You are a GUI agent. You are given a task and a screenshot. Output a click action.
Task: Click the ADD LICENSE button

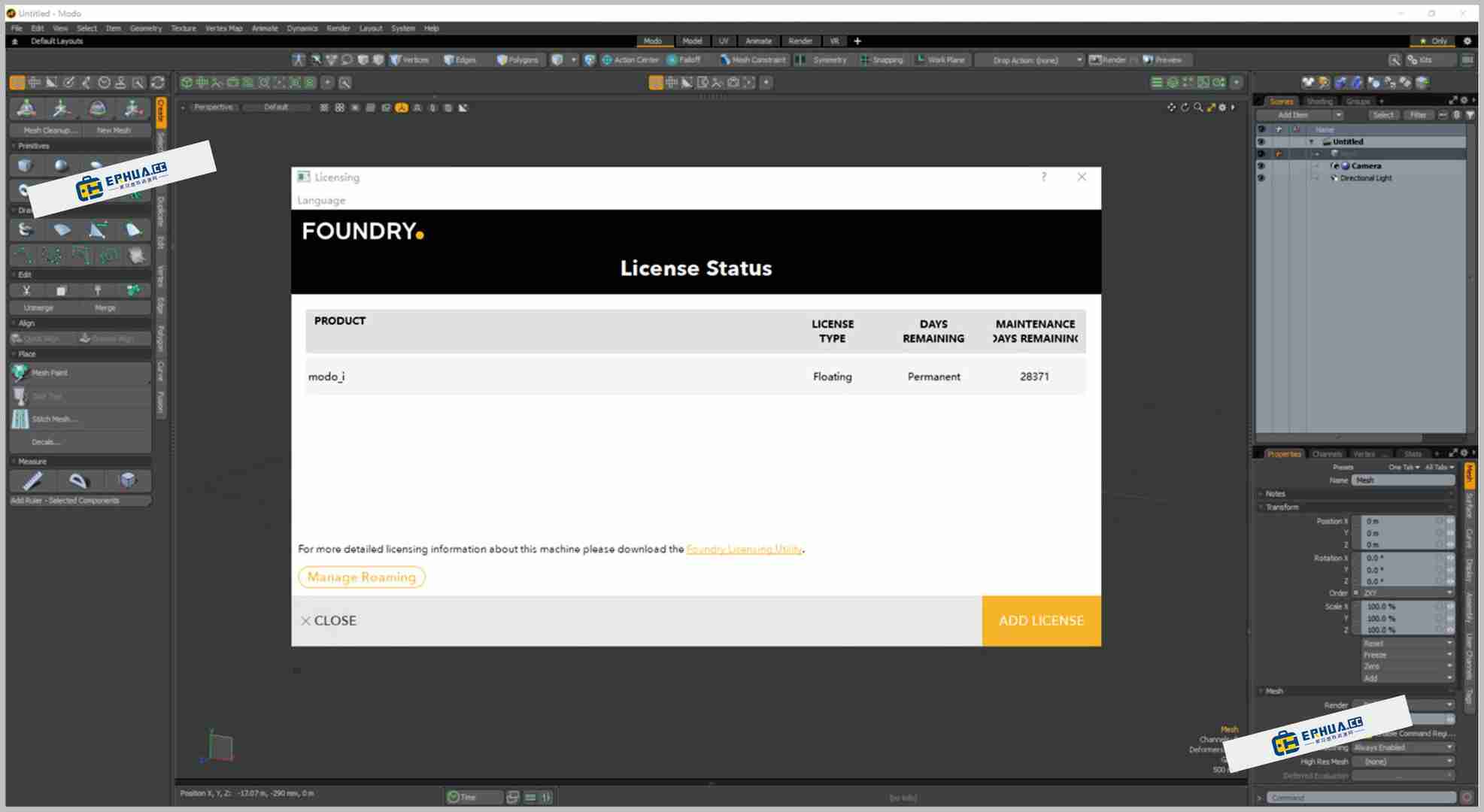(1041, 621)
